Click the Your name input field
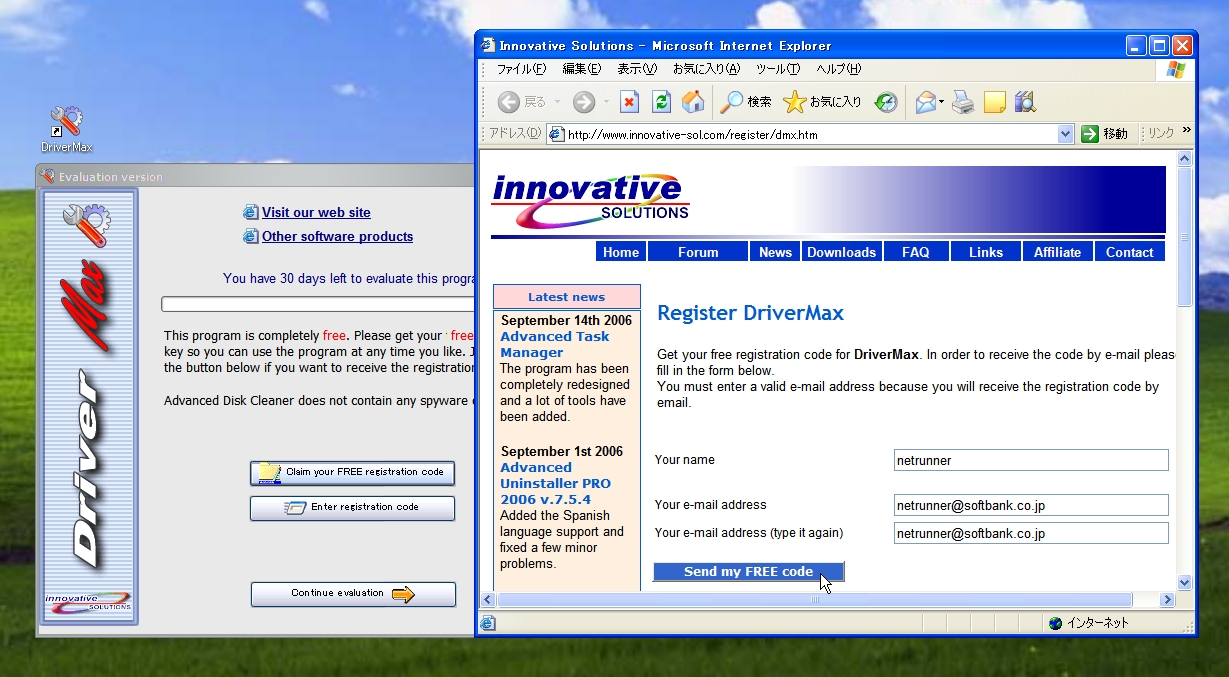This screenshot has width=1229, height=677. click(x=1031, y=460)
